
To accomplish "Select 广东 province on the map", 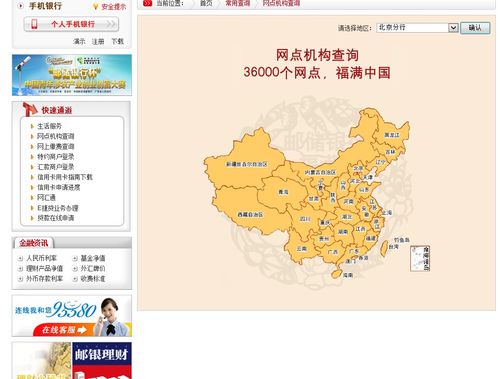I will [354, 251].
